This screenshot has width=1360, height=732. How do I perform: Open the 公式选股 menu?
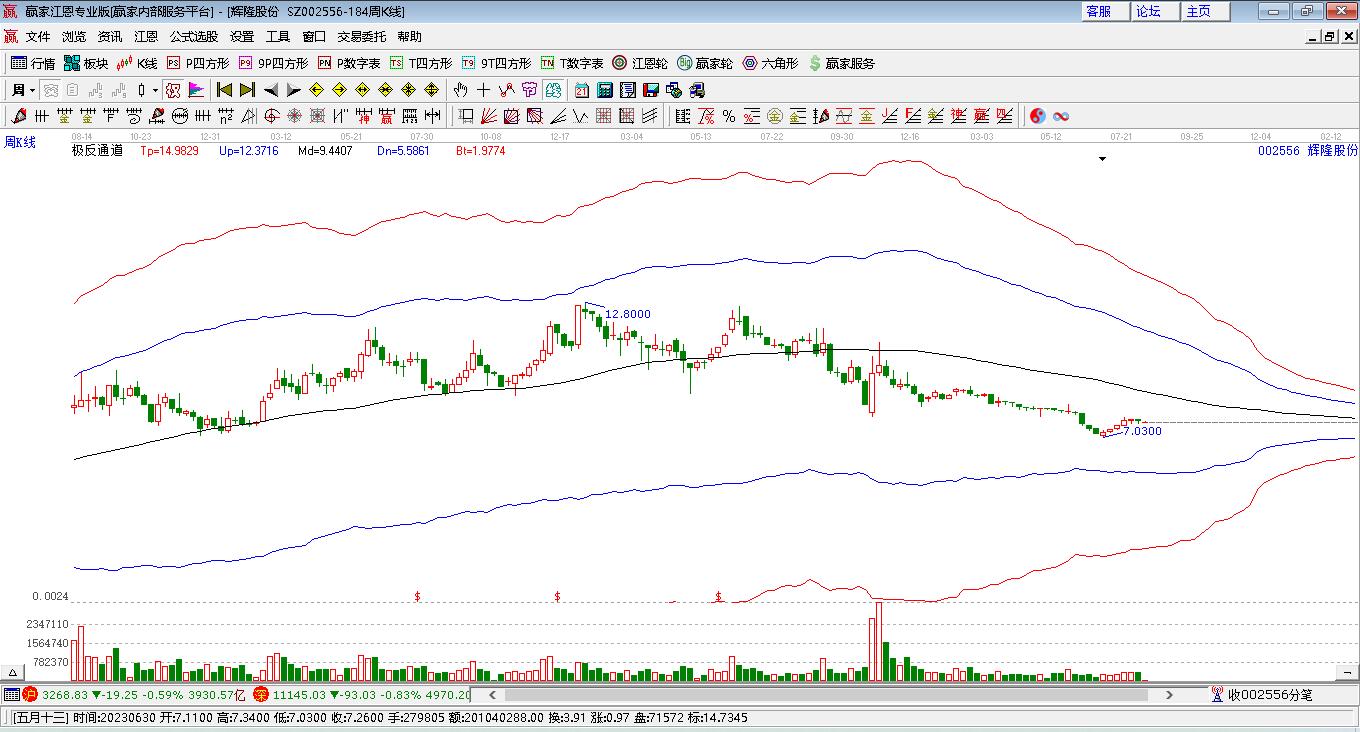coord(193,36)
